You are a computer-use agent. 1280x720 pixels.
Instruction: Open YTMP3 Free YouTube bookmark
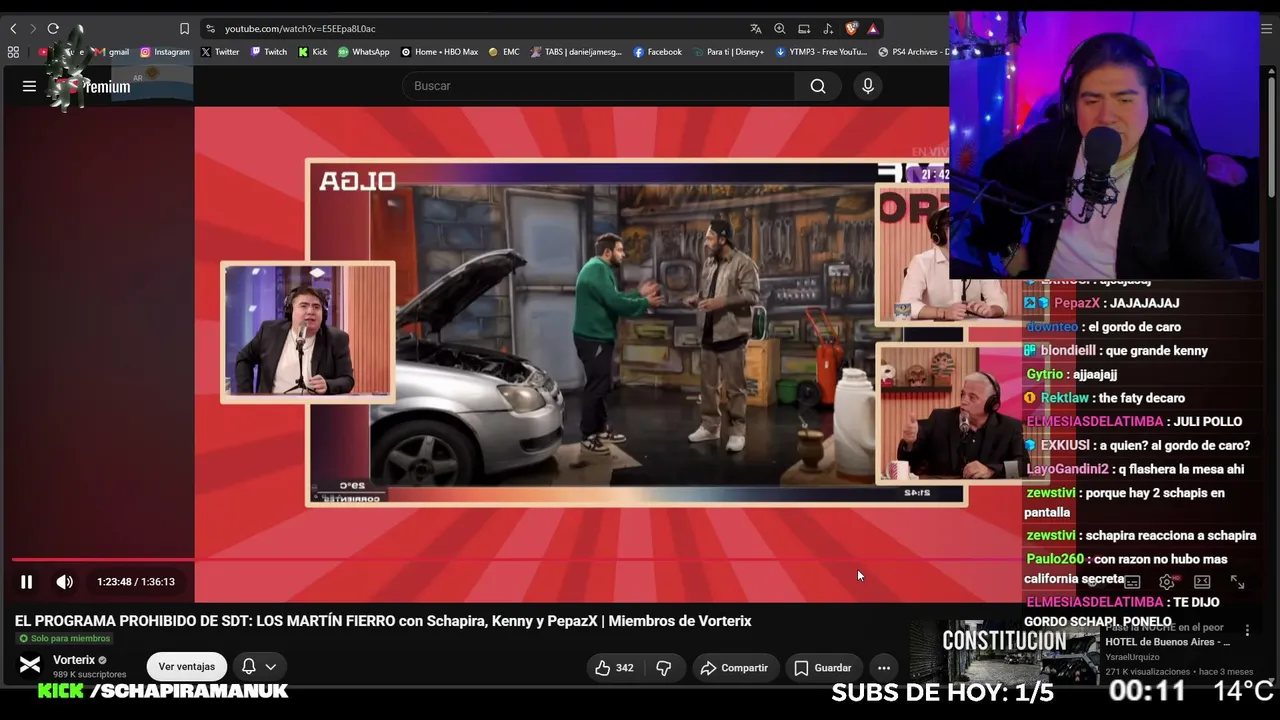[821, 52]
